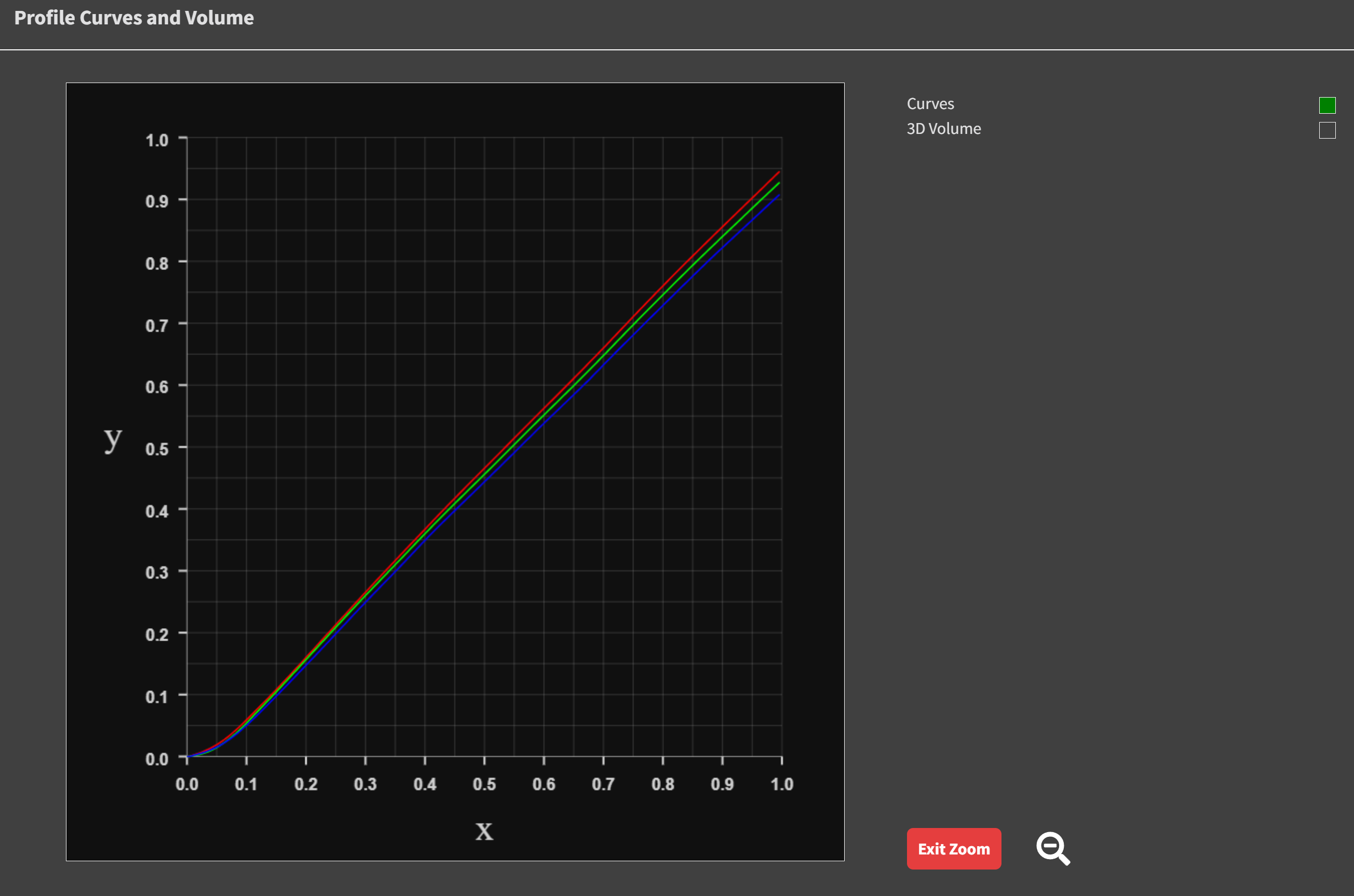The height and width of the screenshot is (896, 1354).
Task: Click the 0.5 tick label on the y axis
Action: (x=157, y=449)
